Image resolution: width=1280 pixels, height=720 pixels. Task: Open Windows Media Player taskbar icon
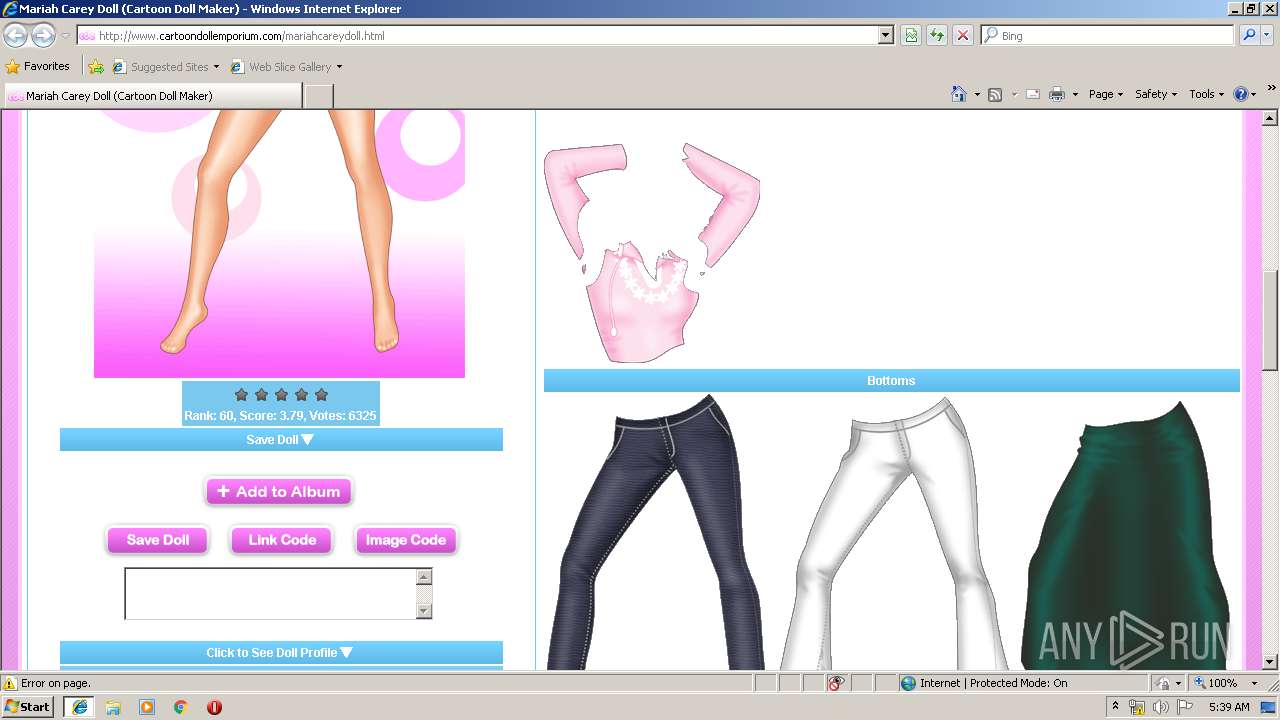[147, 707]
